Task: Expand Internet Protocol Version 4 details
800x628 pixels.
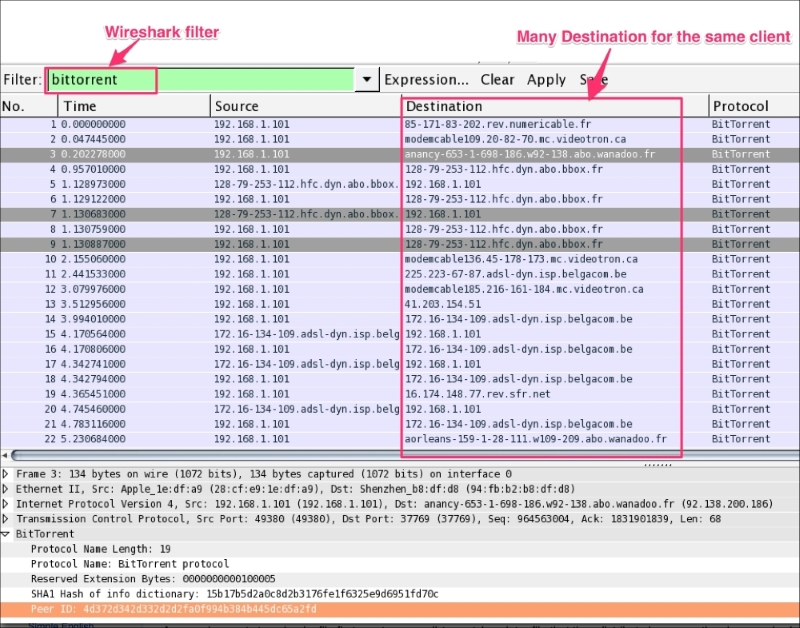Action: coord(6,504)
